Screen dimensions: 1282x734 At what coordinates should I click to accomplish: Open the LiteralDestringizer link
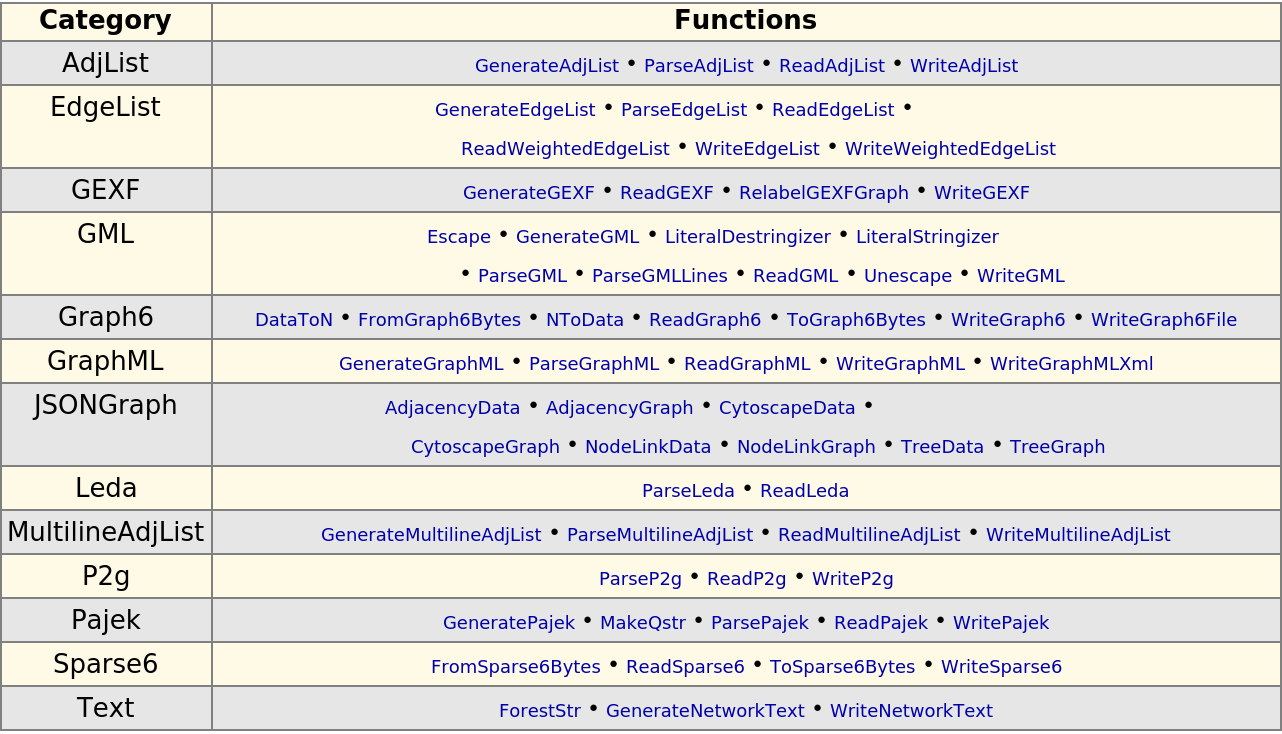747,237
